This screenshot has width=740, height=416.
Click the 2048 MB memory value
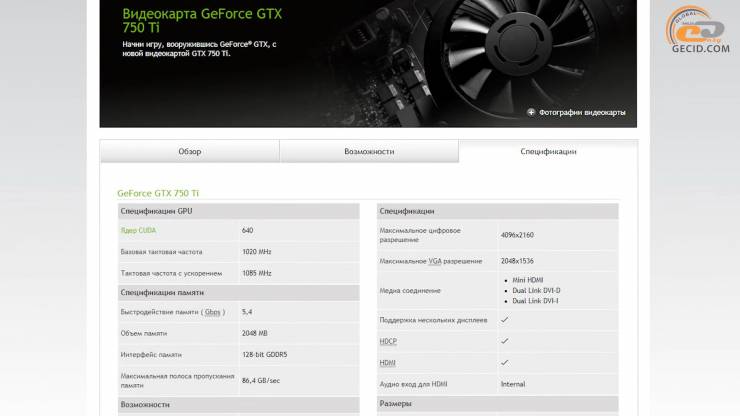coord(254,333)
